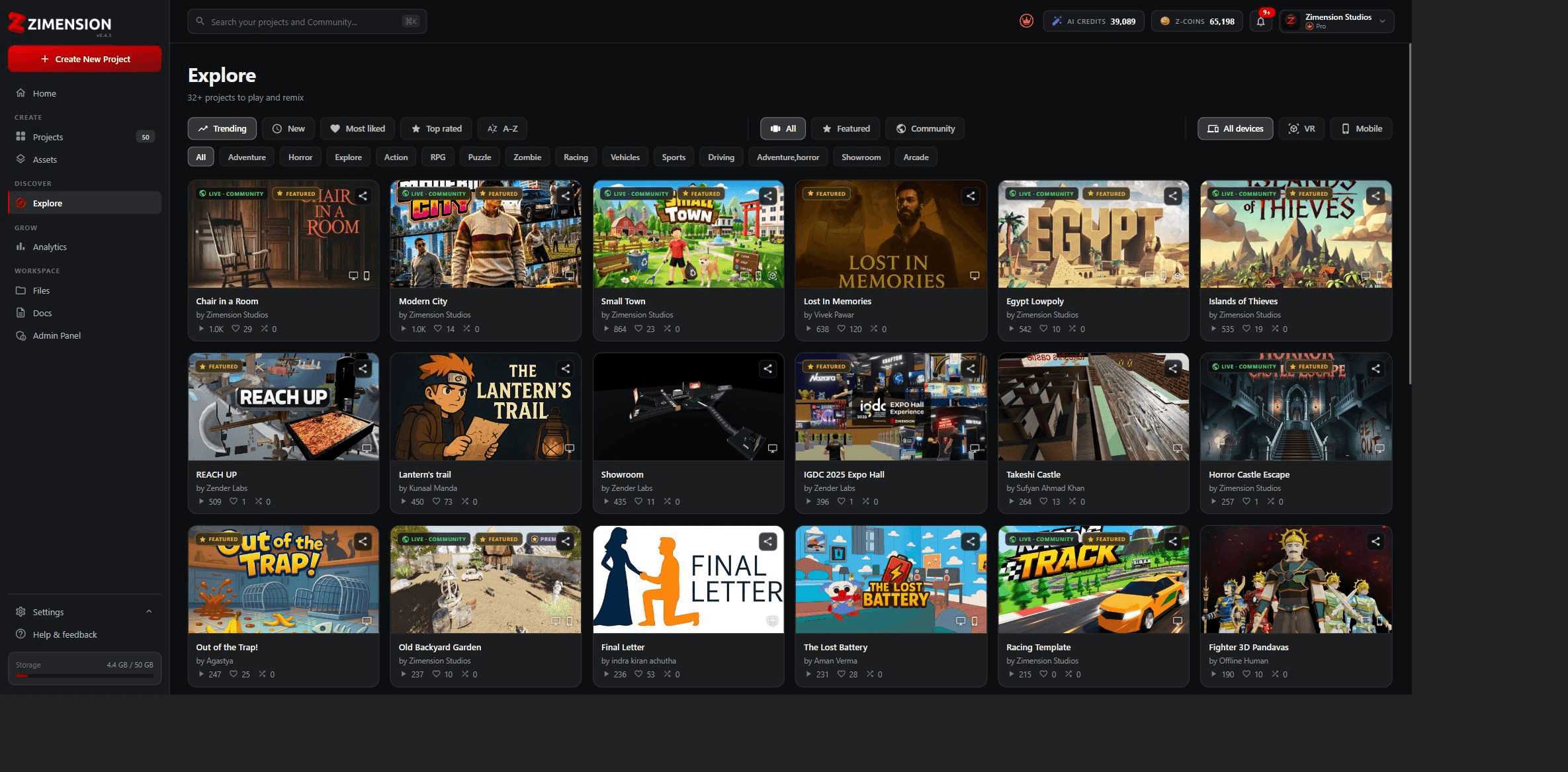
Task: Open Files in workspace section
Action: pyautogui.click(x=85, y=290)
